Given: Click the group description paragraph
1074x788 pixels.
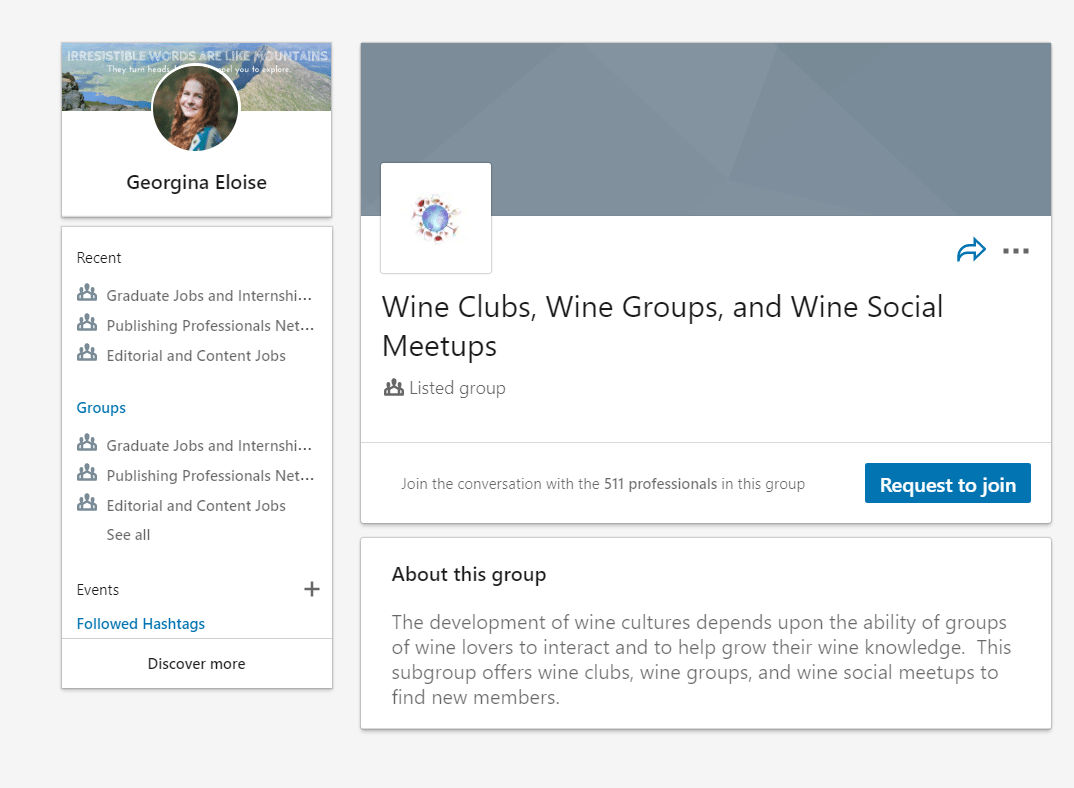Looking at the screenshot, I should point(701,659).
